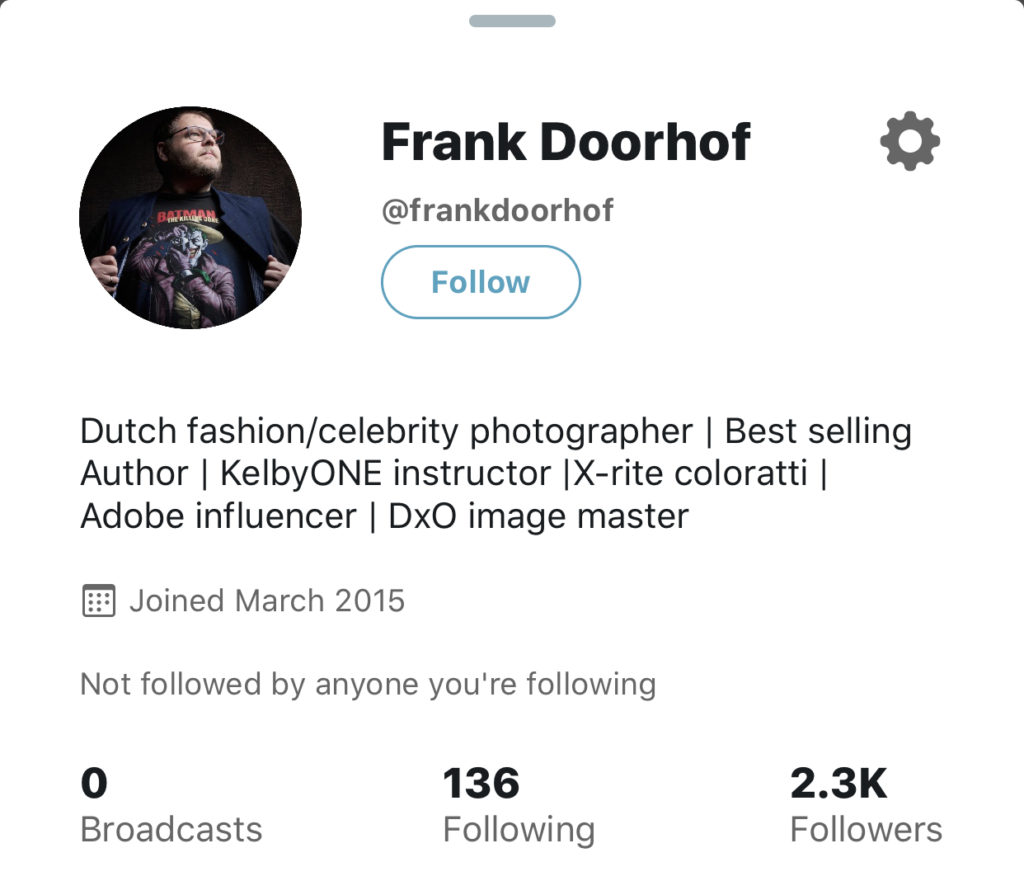Click the Followers label

point(866,830)
